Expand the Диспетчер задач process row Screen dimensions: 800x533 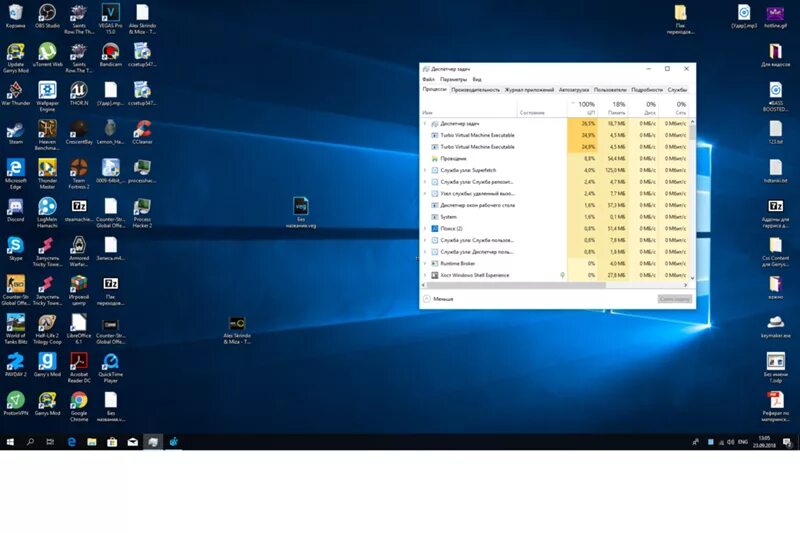coord(425,123)
